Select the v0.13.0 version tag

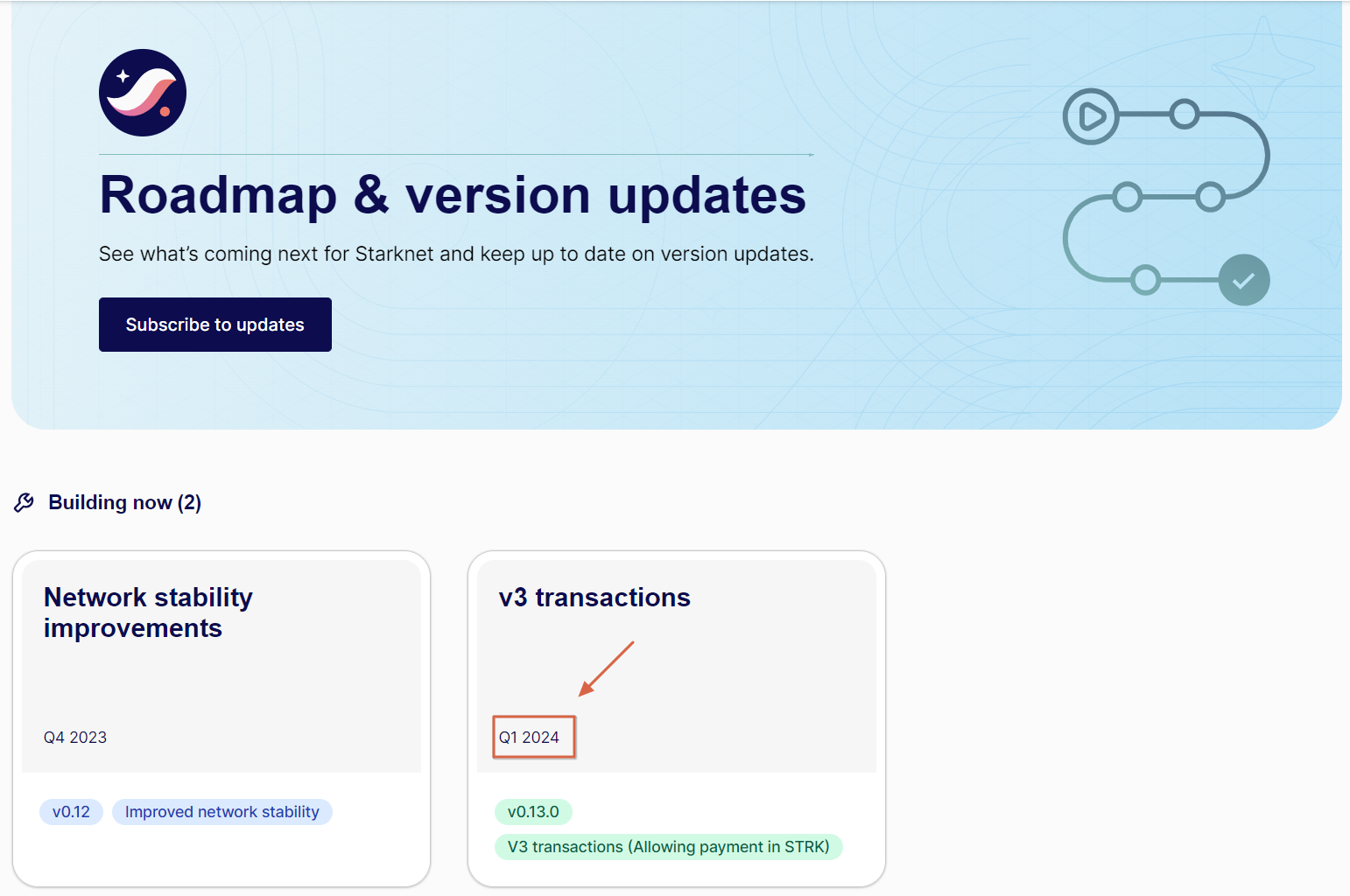pos(533,812)
